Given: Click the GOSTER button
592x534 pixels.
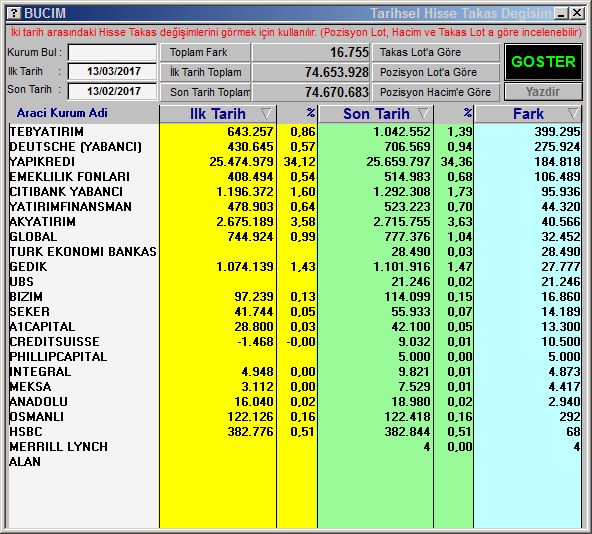Looking at the screenshot, I should tap(543, 62).
